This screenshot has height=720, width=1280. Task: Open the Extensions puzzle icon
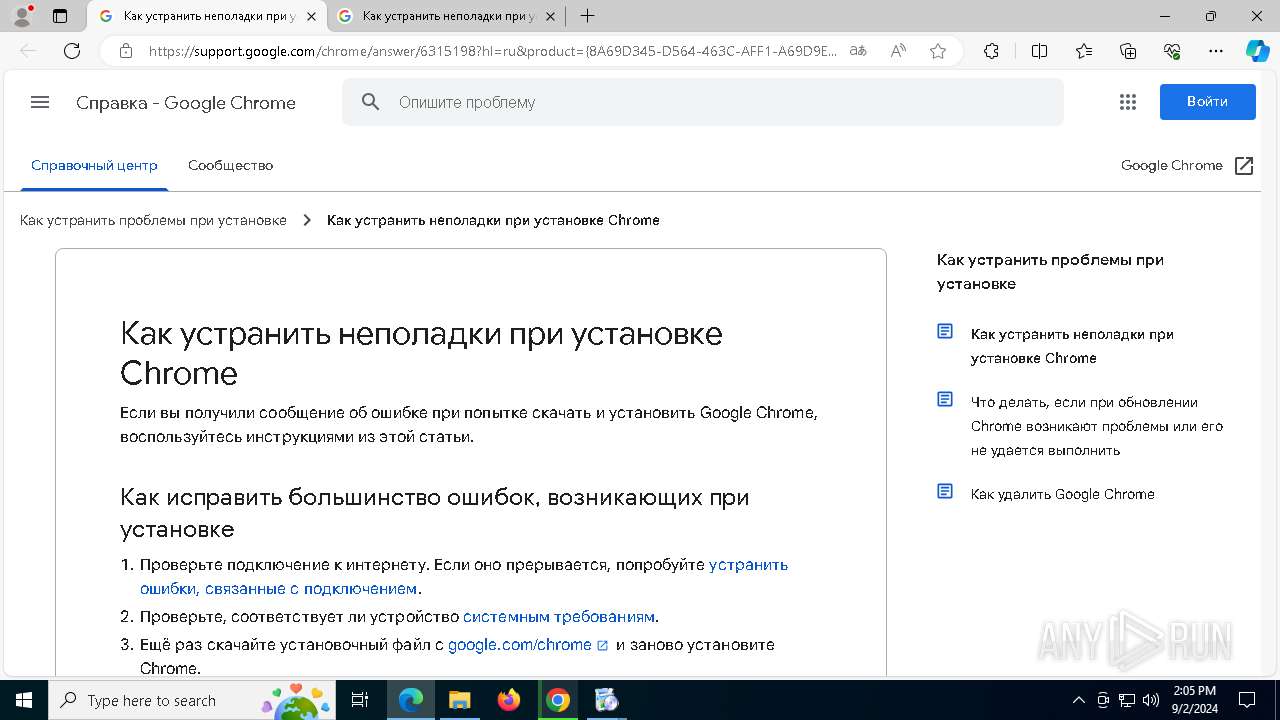click(991, 51)
